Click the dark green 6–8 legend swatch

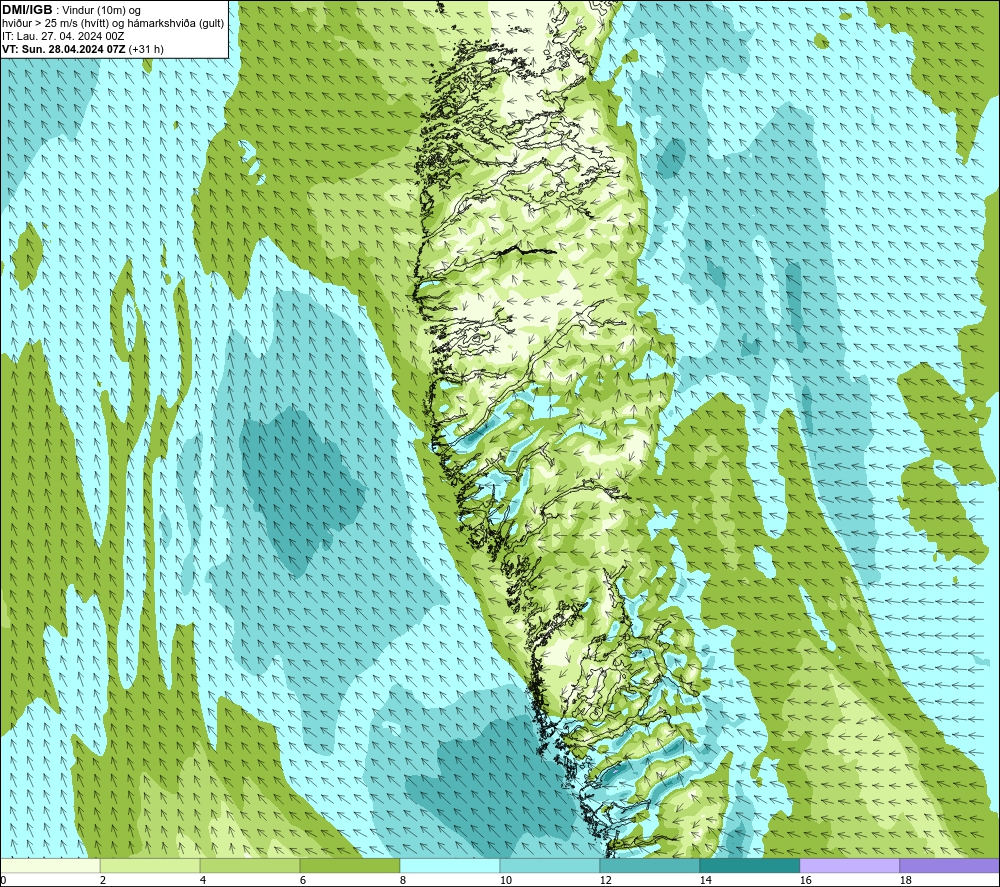(349, 865)
